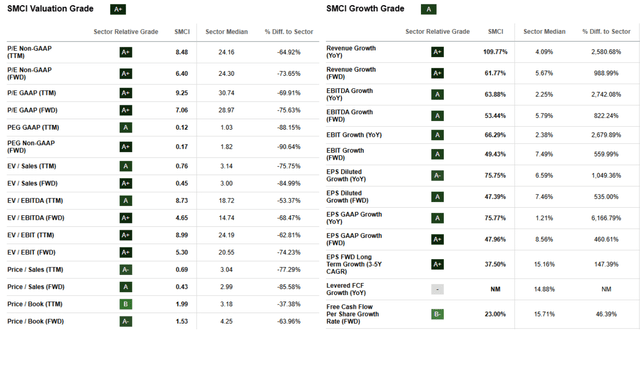
Task: Click the grade badge for Revenue Growth (YoY)
Action: pos(437,52)
